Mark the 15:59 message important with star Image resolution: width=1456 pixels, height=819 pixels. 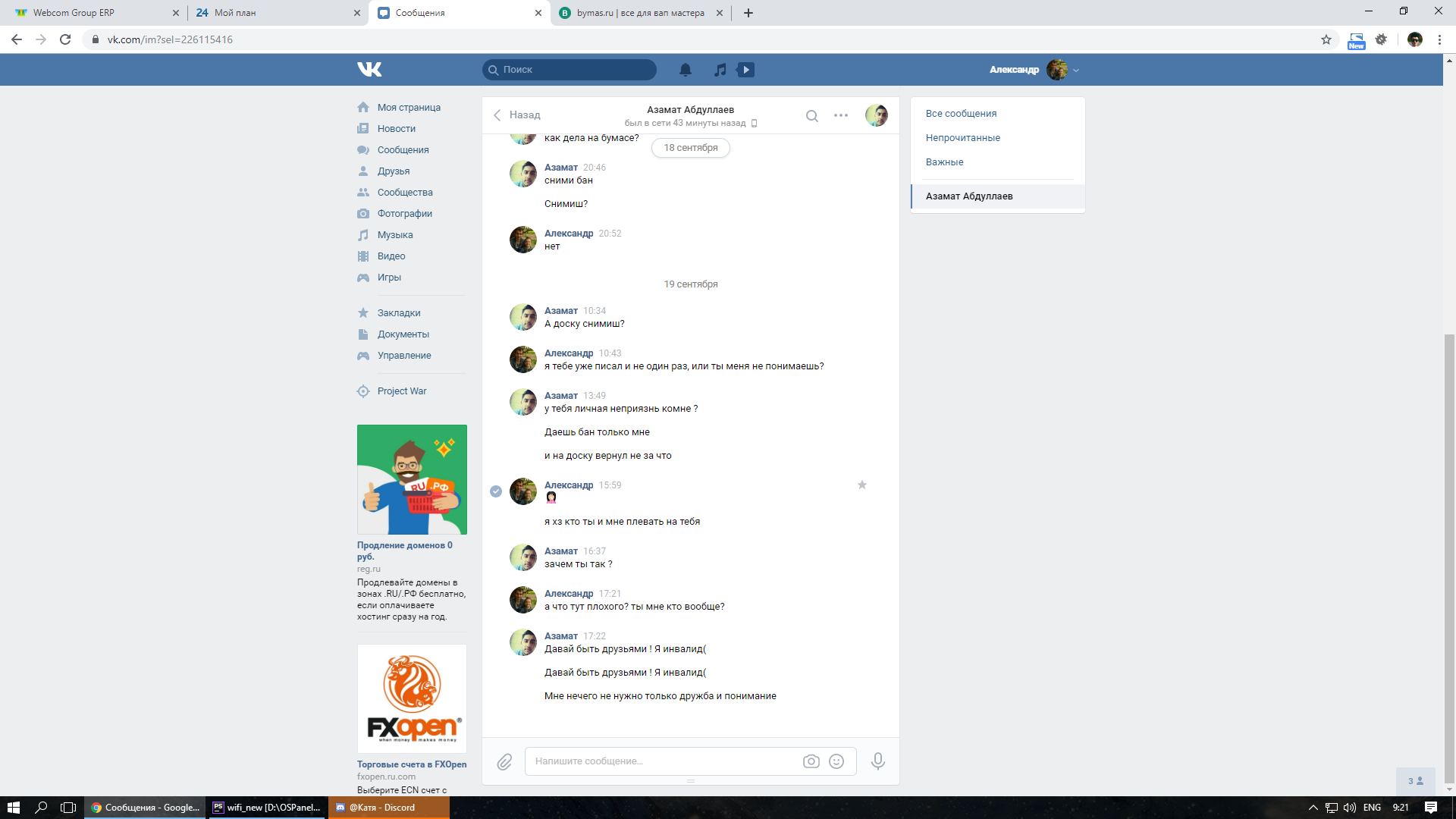point(861,485)
